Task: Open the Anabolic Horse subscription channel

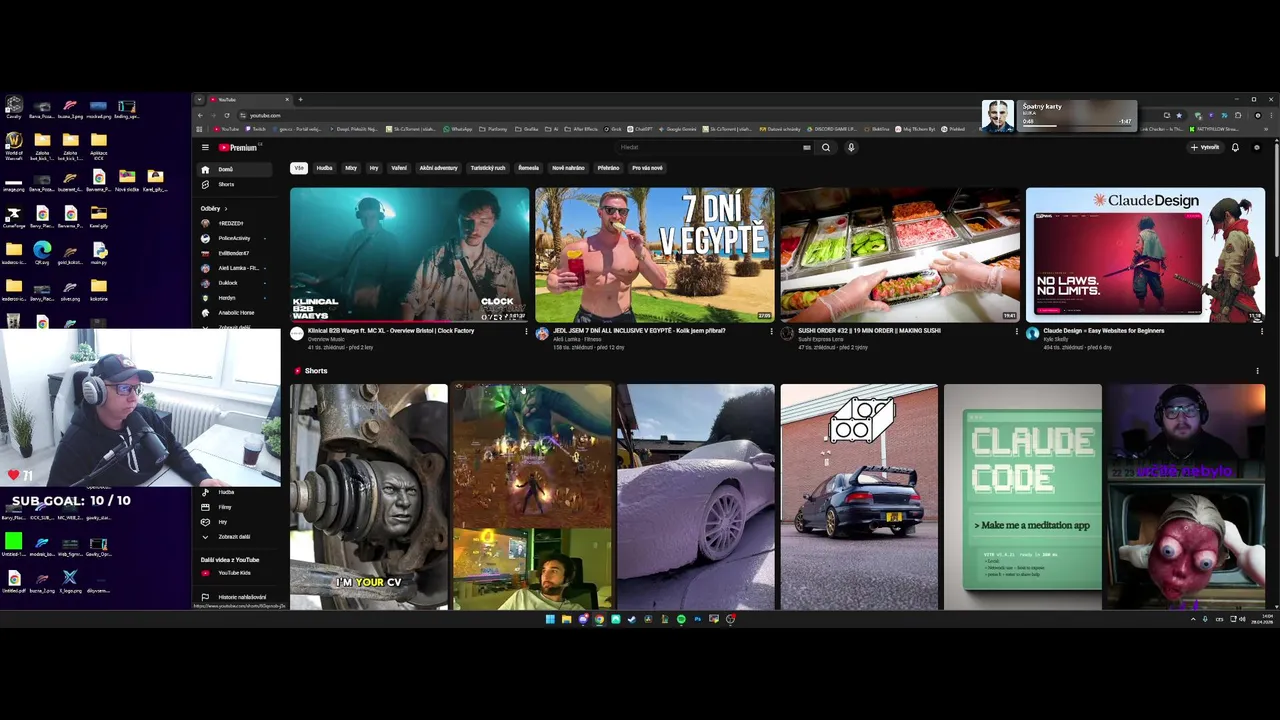Action: pyautogui.click(x=234, y=313)
